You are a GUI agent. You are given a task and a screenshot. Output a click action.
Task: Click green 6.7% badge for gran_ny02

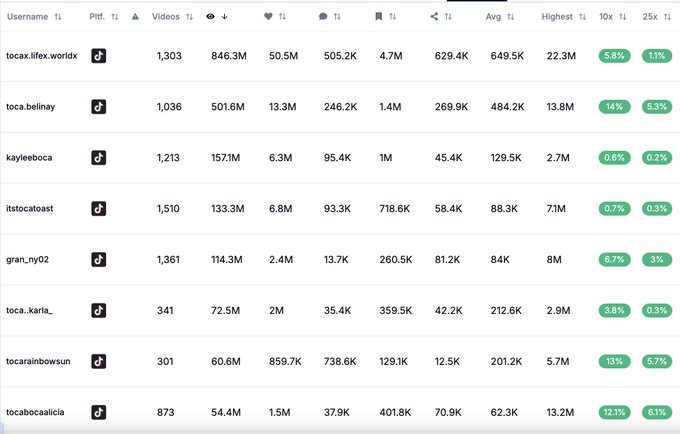pos(615,259)
